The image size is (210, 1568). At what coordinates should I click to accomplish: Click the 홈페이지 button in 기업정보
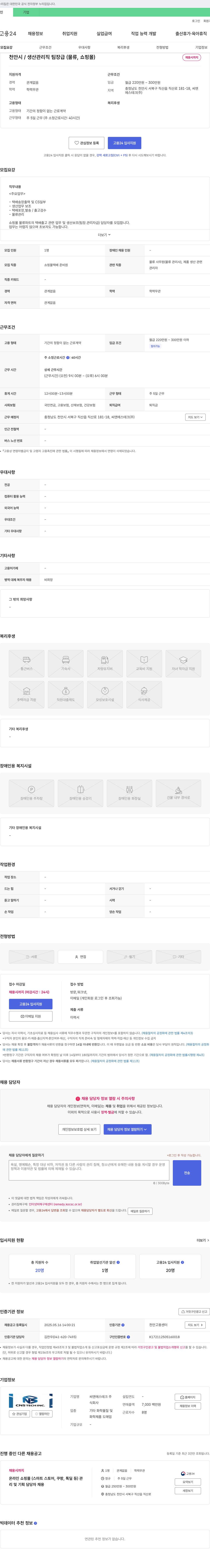(x=188, y=1397)
